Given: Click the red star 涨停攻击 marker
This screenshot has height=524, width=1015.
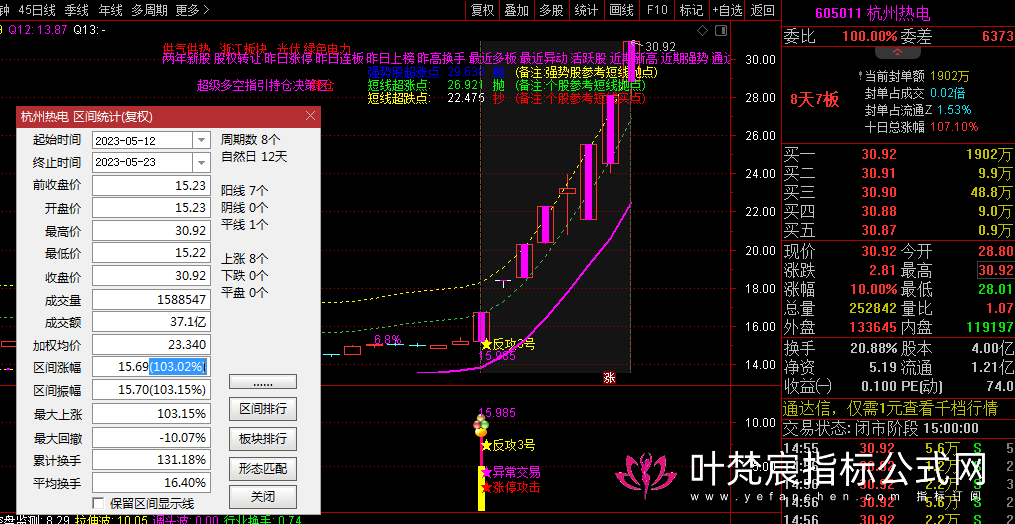Looking at the screenshot, I should coord(511,487).
